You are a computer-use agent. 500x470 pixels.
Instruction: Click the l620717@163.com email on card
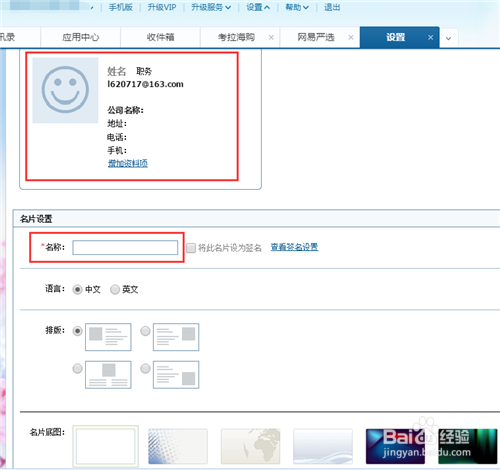(x=145, y=84)
